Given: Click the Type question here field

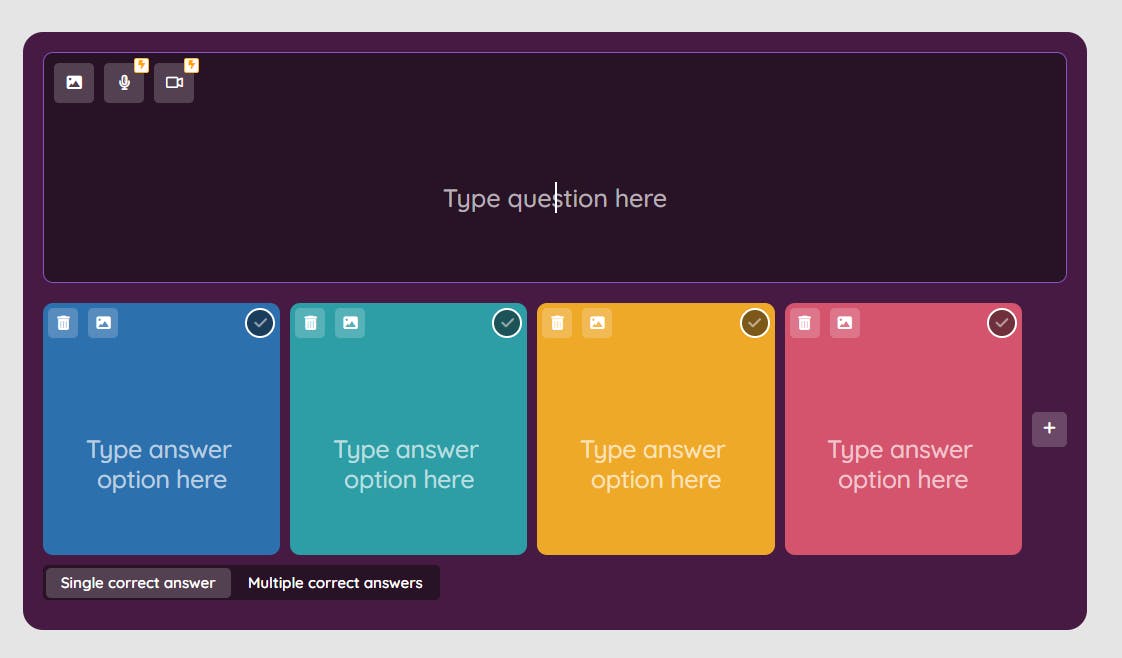Looking at the screenshot, I should (555, 198).
